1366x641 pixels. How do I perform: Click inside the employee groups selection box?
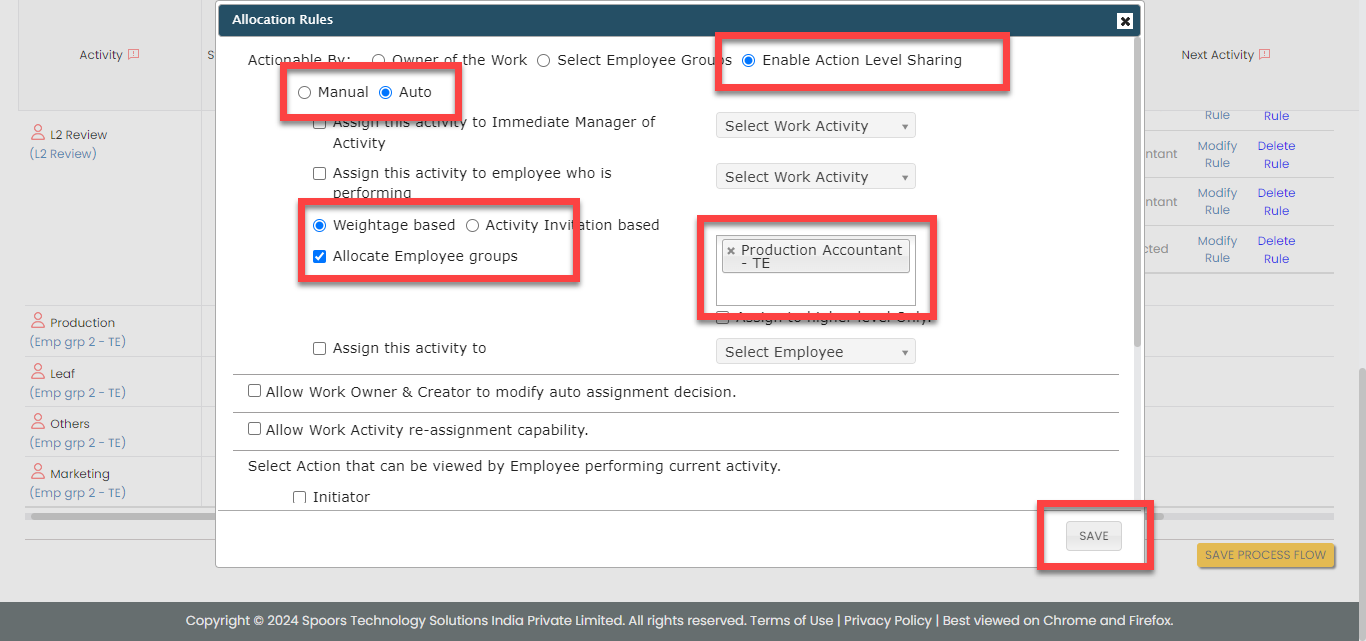(x=815, y=290)
